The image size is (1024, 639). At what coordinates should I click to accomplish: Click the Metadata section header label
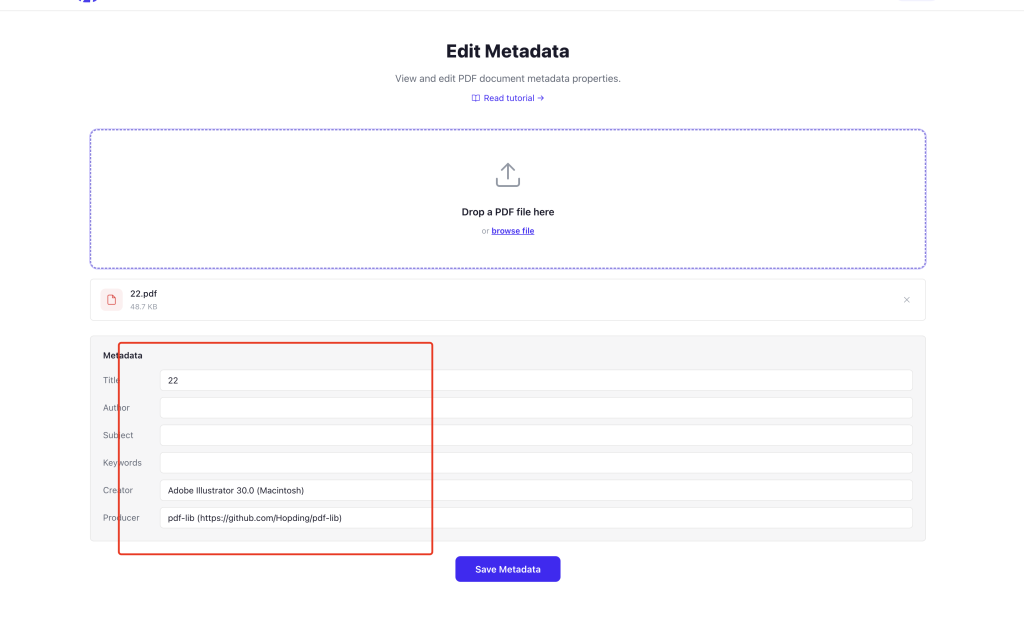point(122,355)
